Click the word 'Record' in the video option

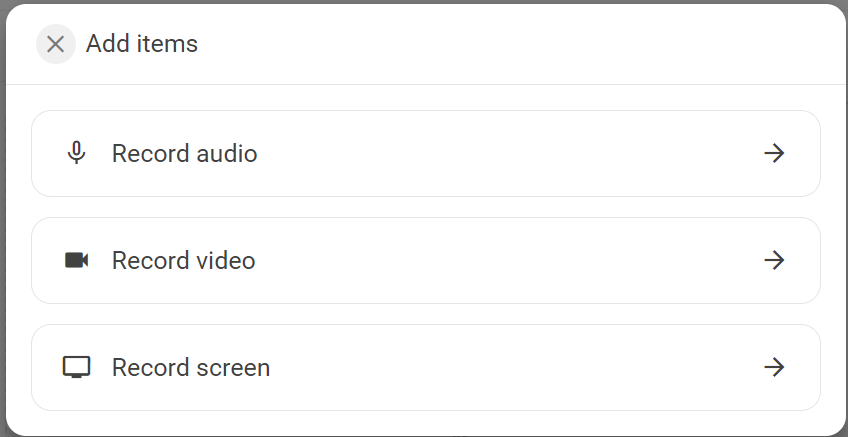point(151,260)
